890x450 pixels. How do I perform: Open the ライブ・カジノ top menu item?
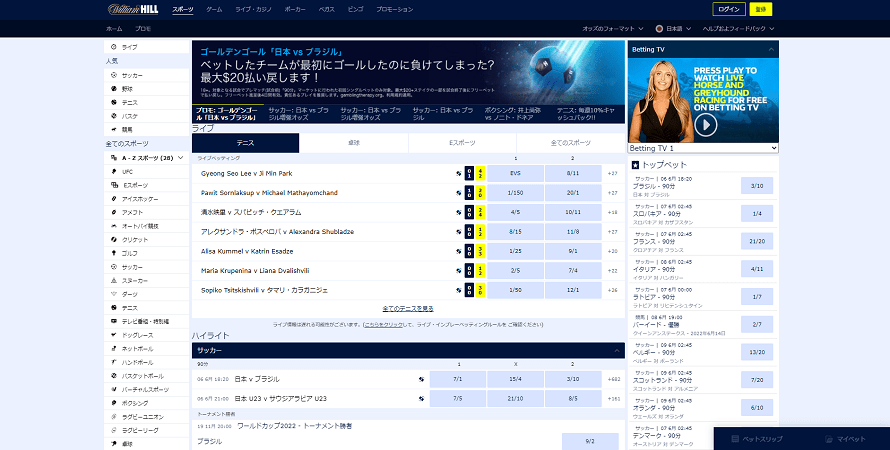pyautogui.click(x=253, y=10)
